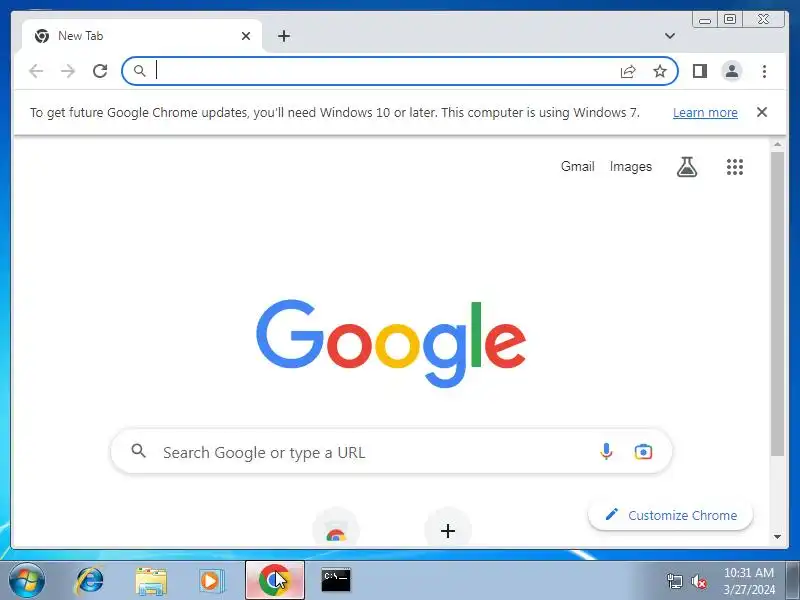The image size is (800, 600).
Task: Open the Chrome side panel
Action: (x=699, y=71)
